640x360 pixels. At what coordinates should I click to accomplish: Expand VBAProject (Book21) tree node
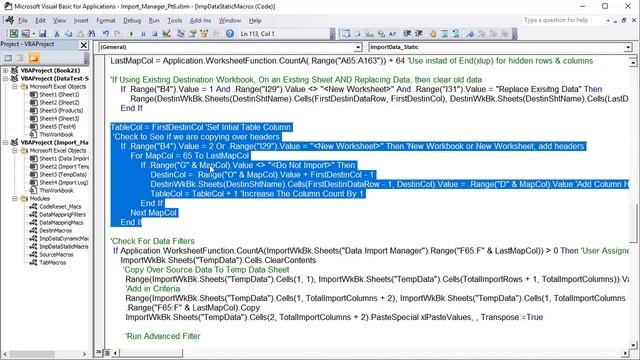[x=5, y=71]
